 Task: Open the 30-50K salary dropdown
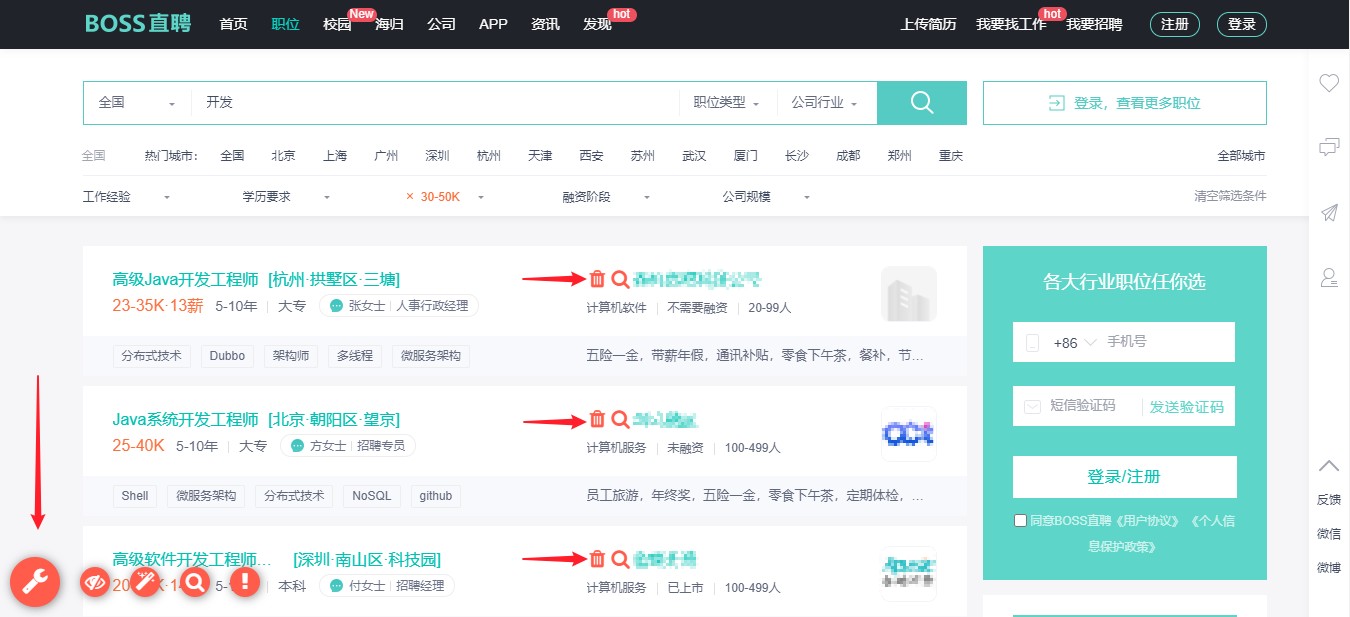pos(453,197)
